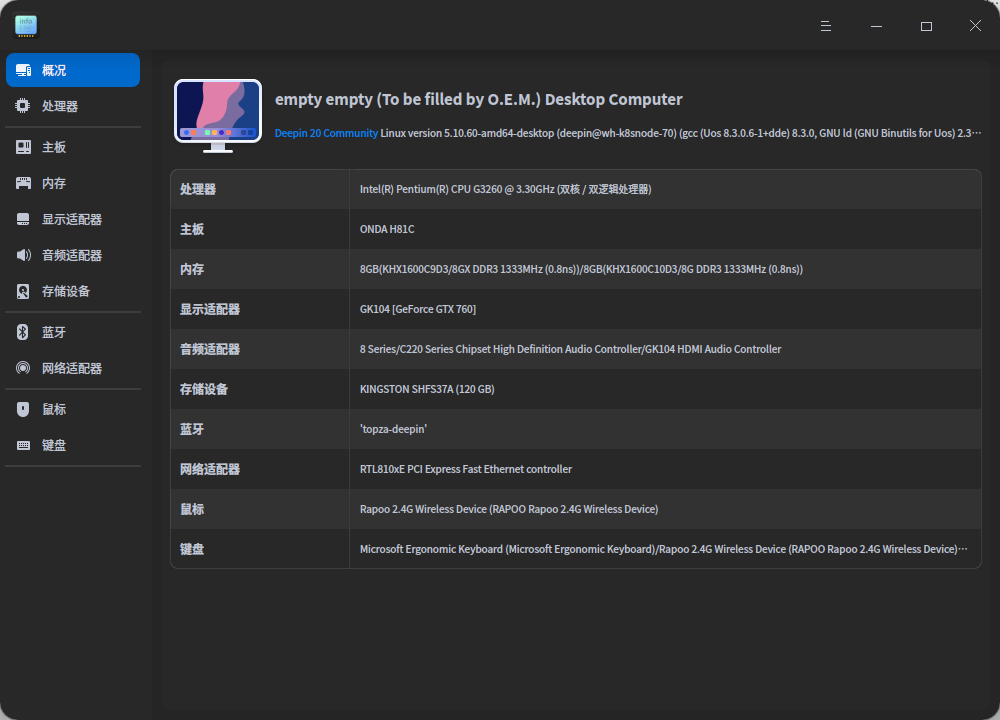The image size is (1000, 720).
Task: Open the Deepin 20 Community link
Action: [325, 133]
